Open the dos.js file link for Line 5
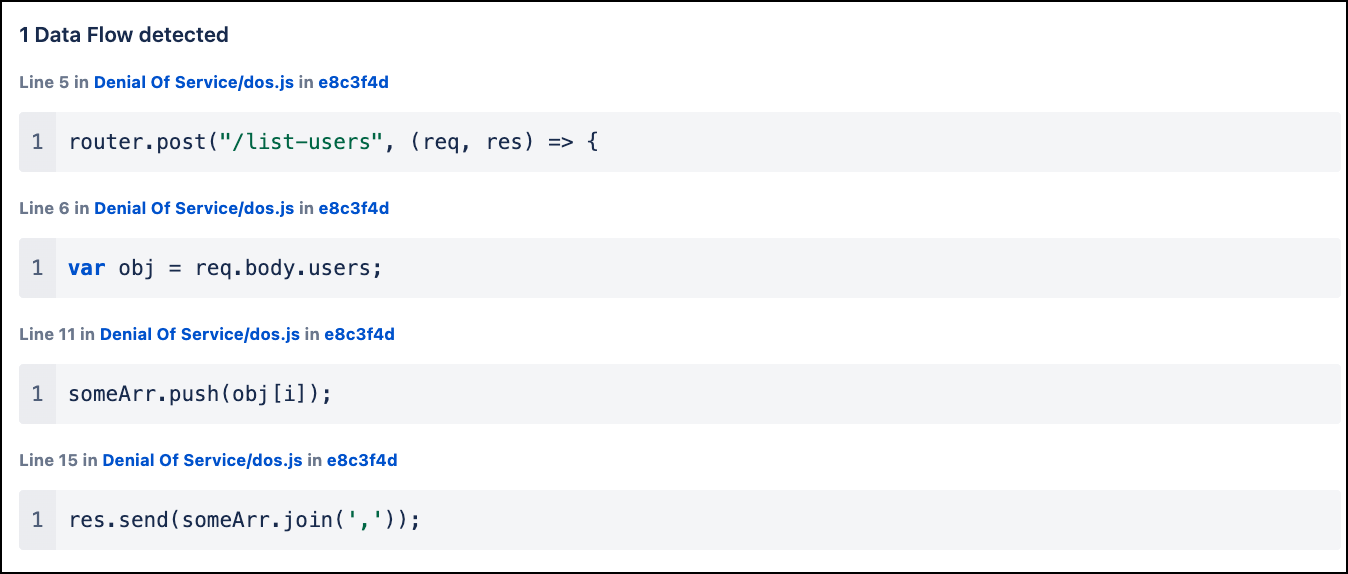The image size is (1348, 574). 194,82
